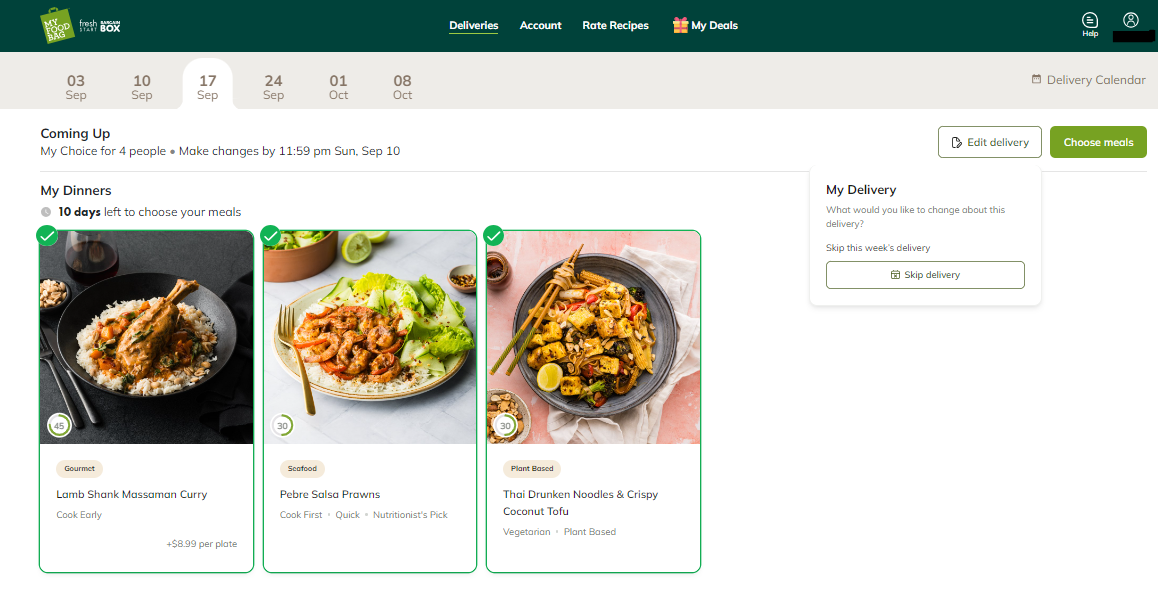The image size is (1158, 590).
Task: Open the user profile icon
Action: click(x=1131, y=20)
